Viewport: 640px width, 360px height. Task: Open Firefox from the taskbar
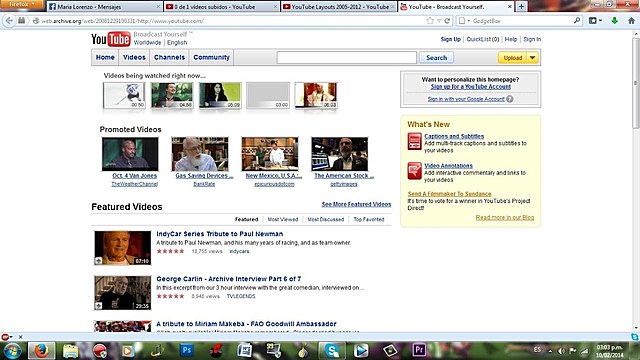click(x=41, y=351)
